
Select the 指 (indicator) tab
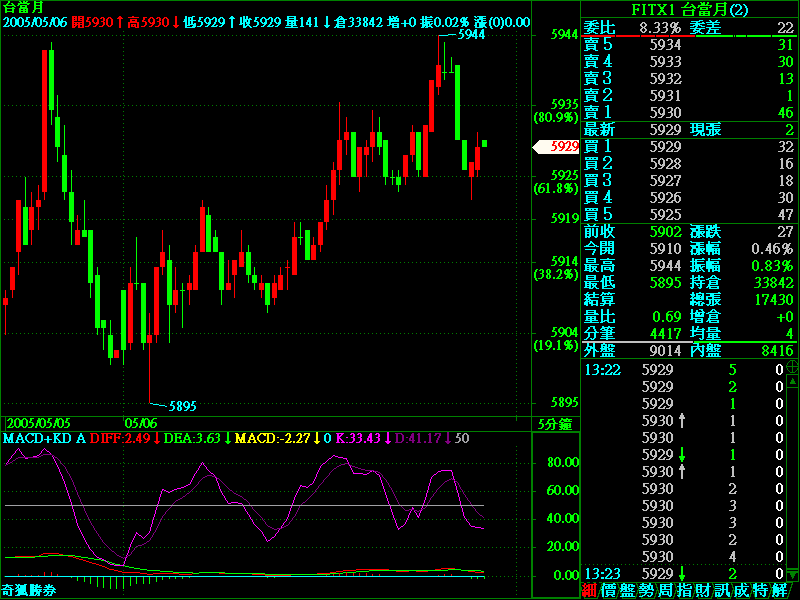coord(684,590)
